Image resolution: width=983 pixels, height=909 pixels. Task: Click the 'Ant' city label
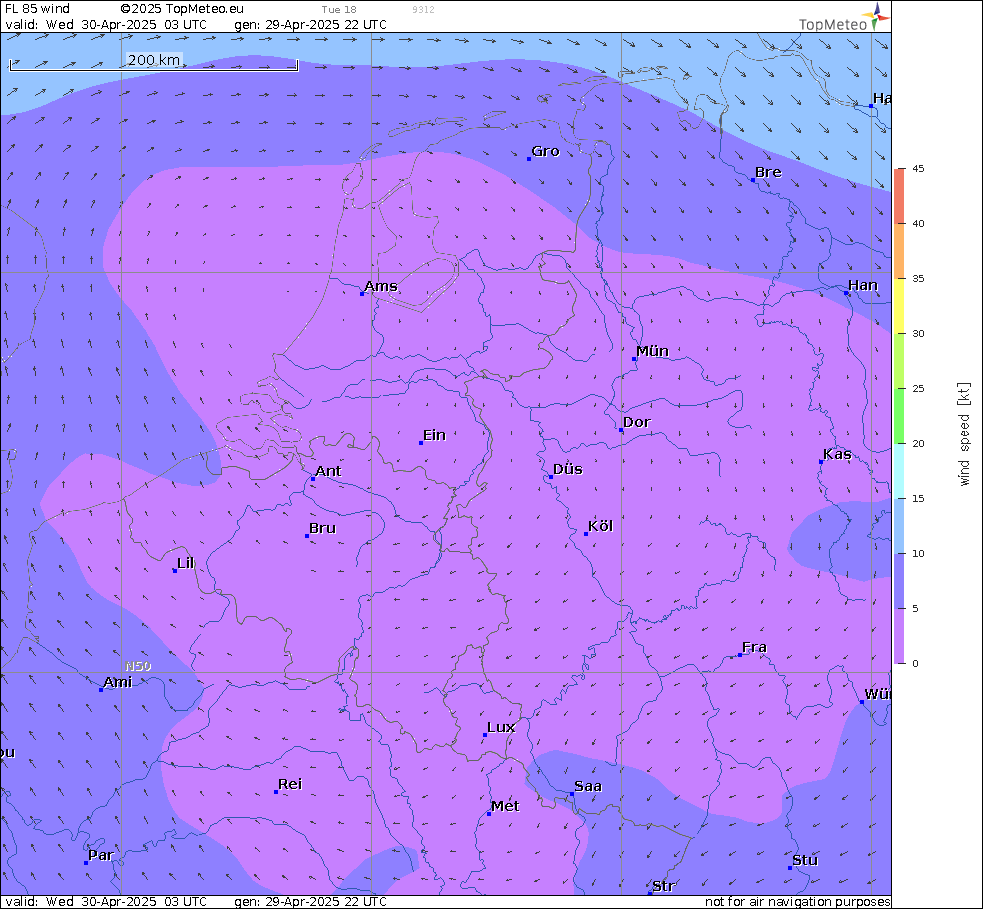(328, 471)
